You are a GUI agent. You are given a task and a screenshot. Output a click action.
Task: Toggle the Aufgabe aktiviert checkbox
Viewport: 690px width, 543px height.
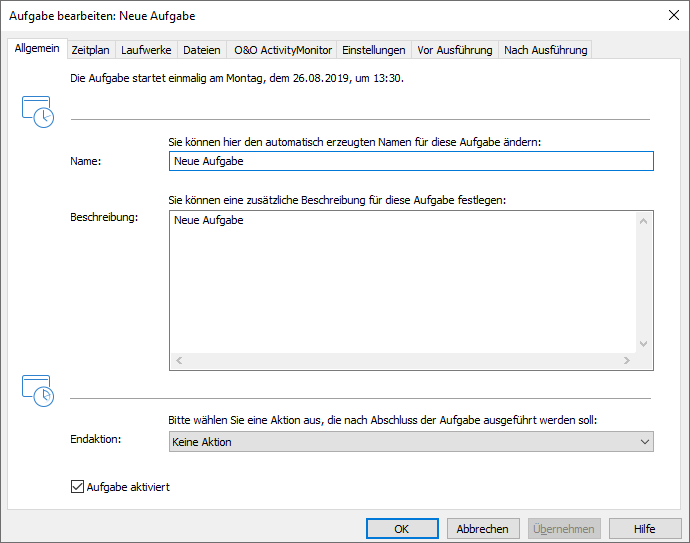click(77, 487)
